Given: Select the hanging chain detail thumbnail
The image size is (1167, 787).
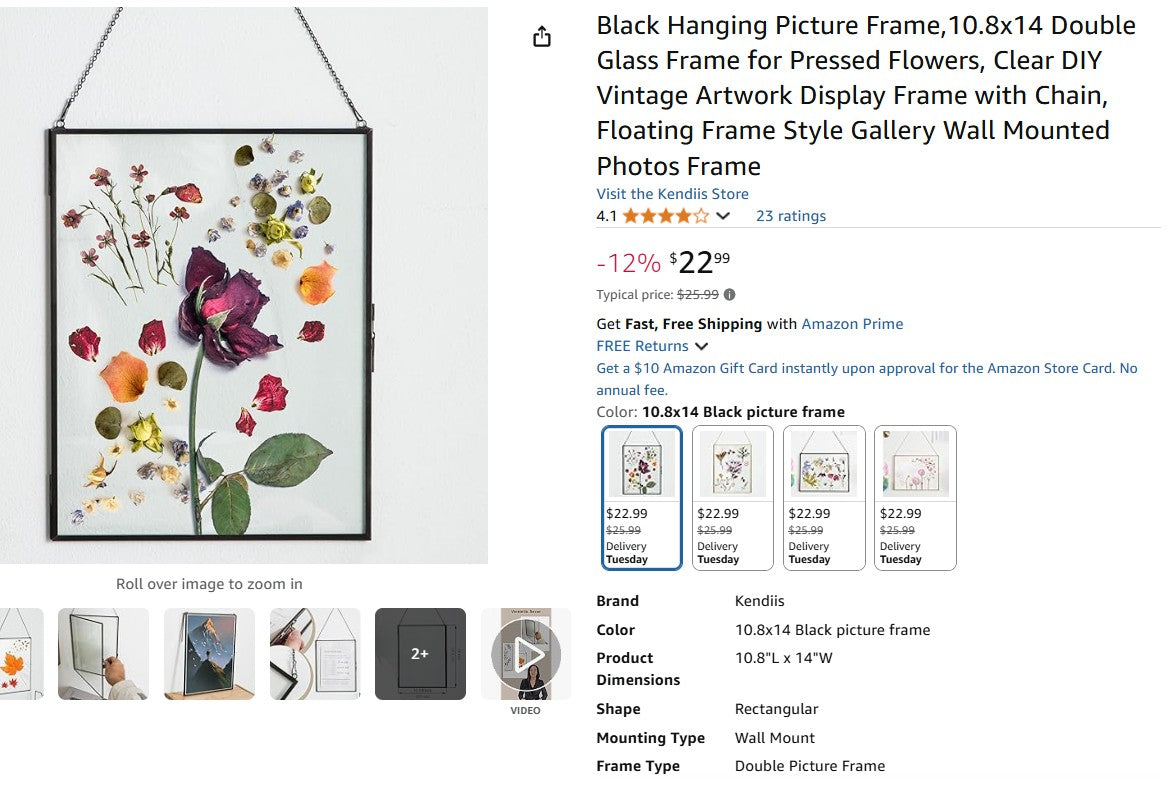Looking at the screenshot, I should [315, 654].
